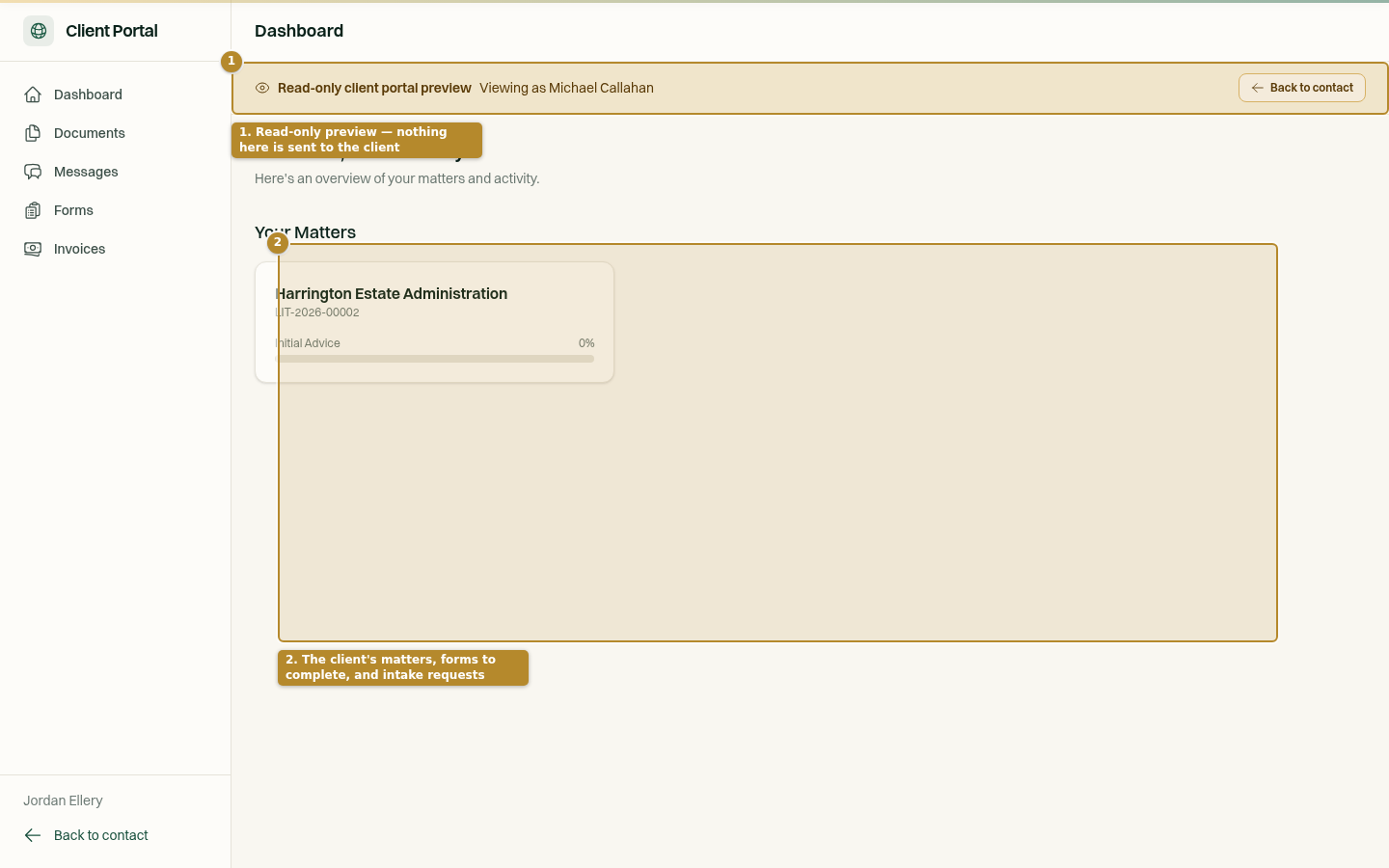
Task: Click the Dashboard page heading
Action: click(x=299, y=31)
